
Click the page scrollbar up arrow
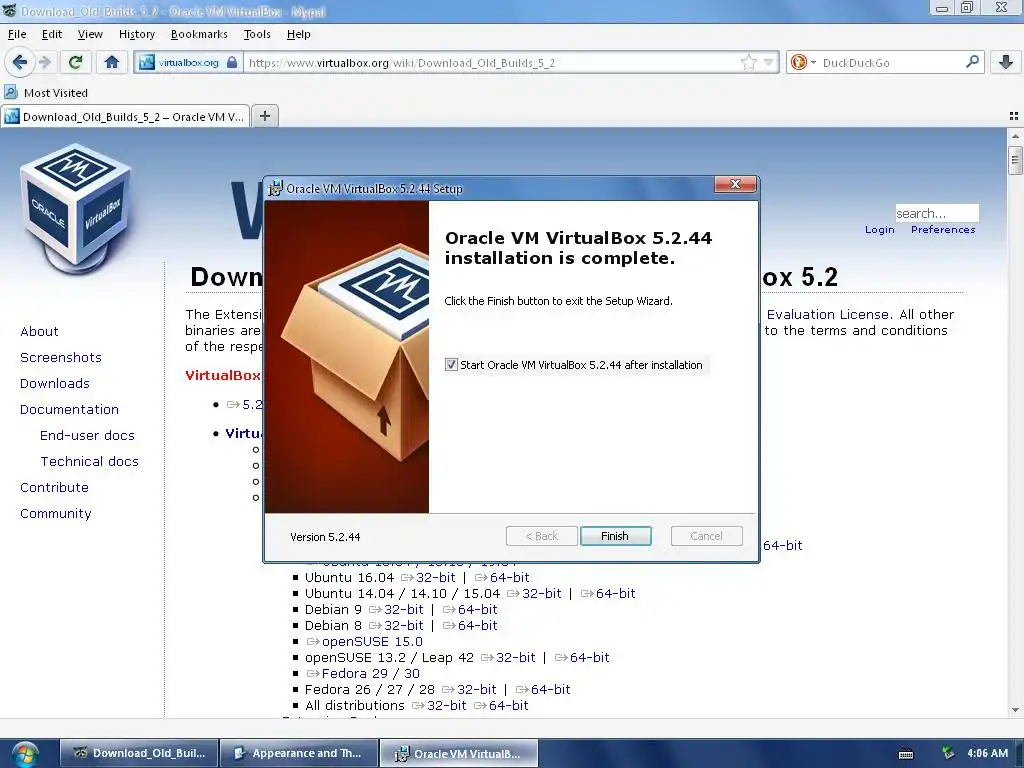coord(1015,136)
